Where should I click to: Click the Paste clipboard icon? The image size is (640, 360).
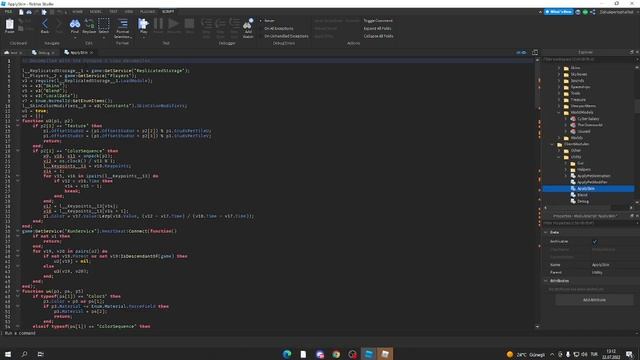9,25
